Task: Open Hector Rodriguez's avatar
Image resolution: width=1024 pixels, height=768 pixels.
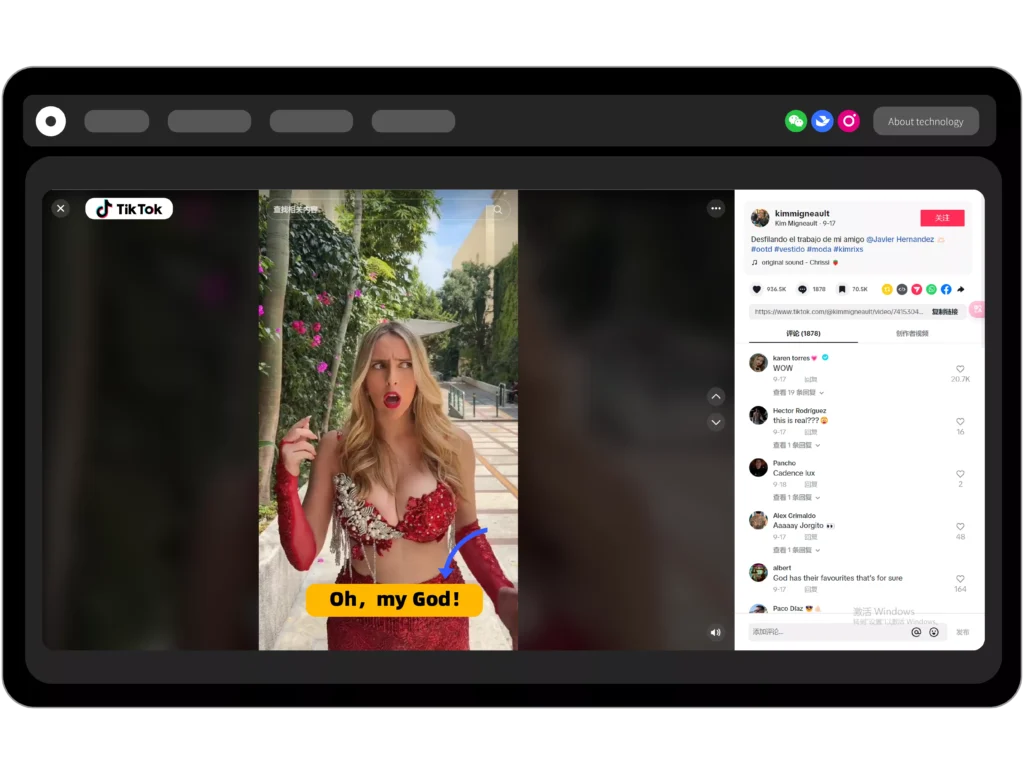Action: click(758, 415)
